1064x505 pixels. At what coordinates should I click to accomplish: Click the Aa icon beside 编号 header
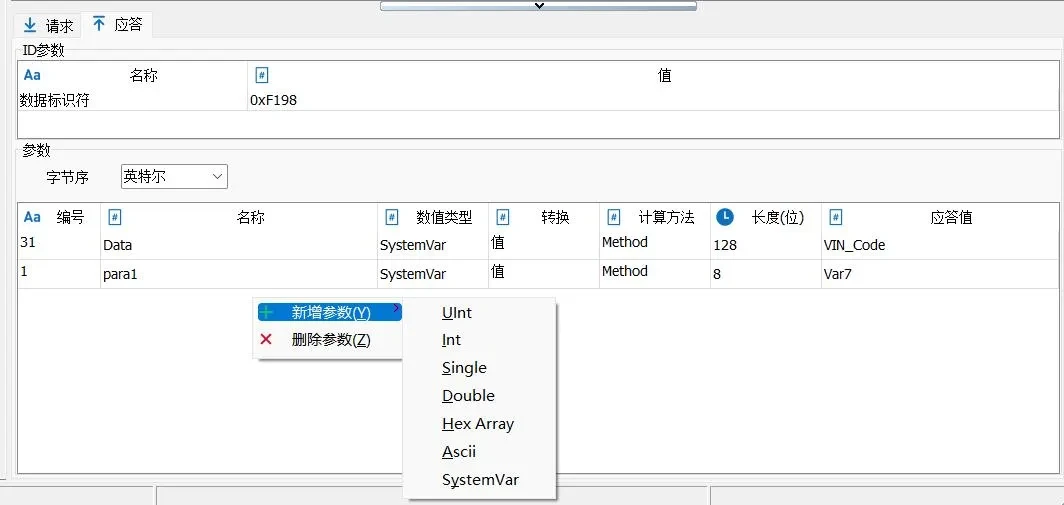click(x=32, y=217)
